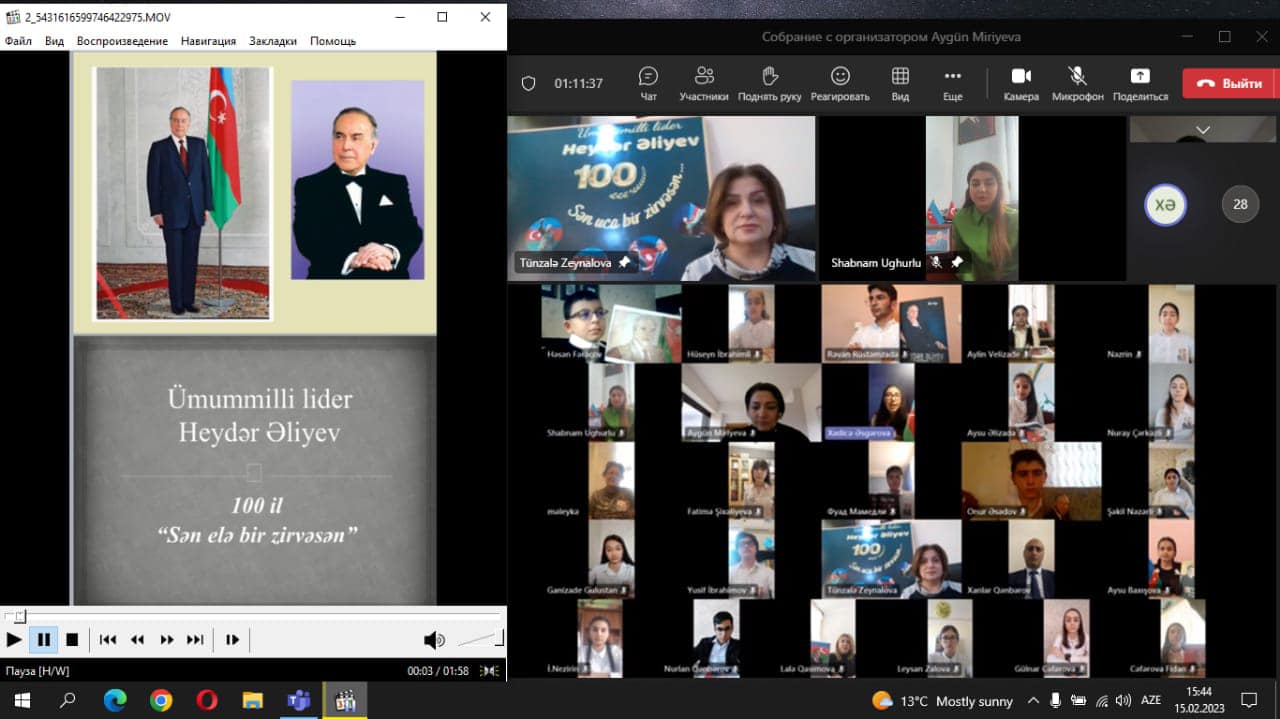1280x719 pixels.
Task: Select Rəvan Rüstəmzadə's video tile
Action: tap(891, 323)
